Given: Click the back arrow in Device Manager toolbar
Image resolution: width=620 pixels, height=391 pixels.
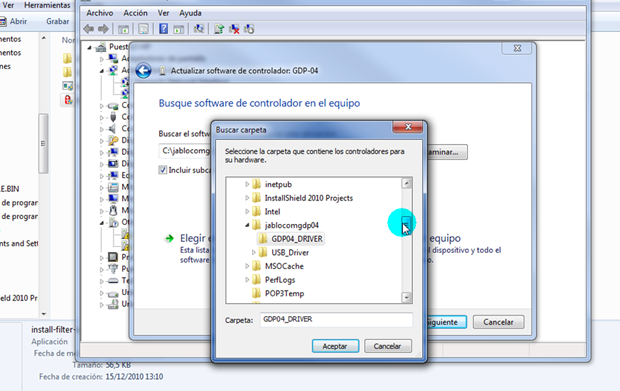Looking at the screenshot, I should coord(89,29).
